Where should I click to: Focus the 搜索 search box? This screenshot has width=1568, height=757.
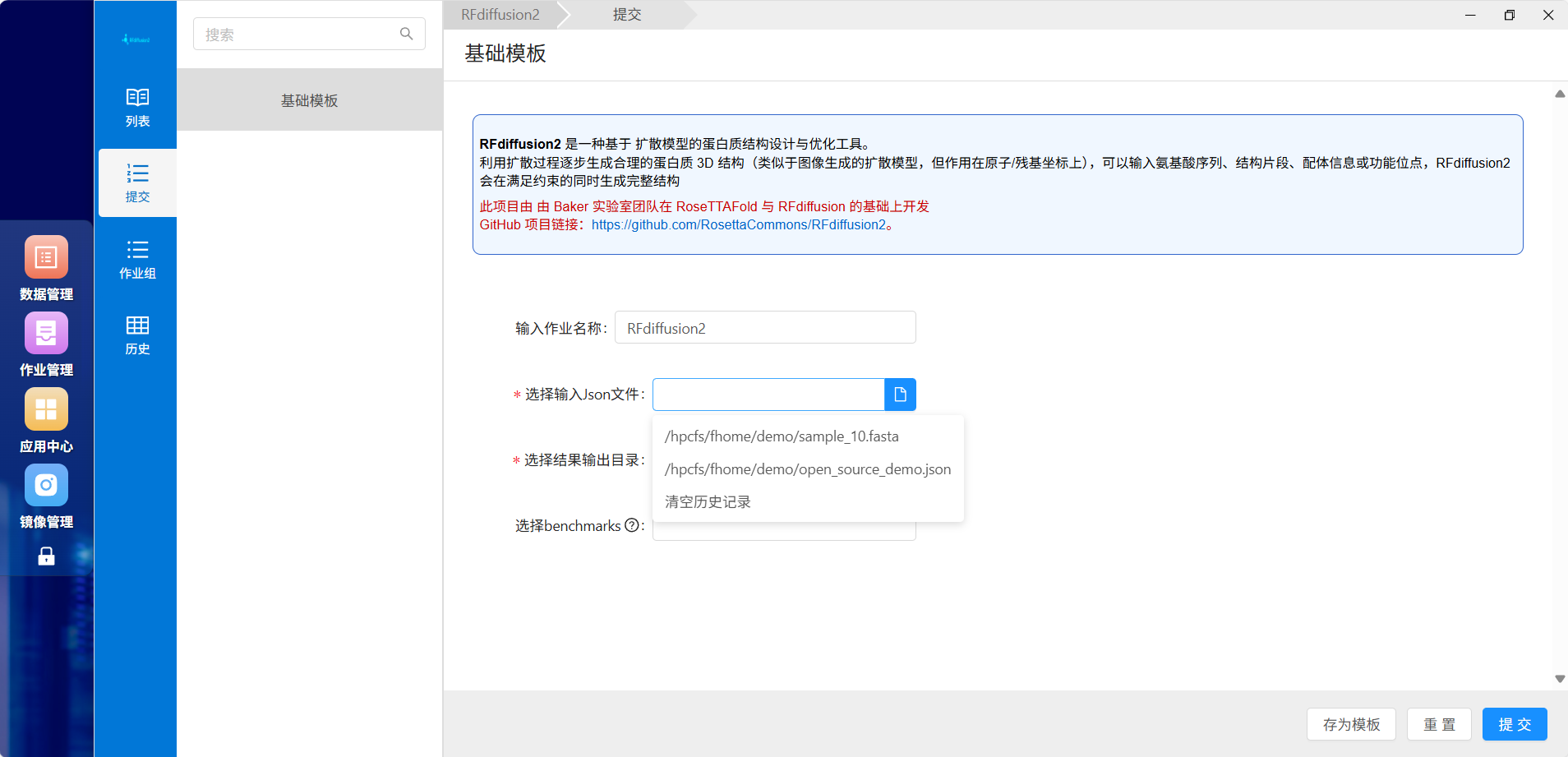tap(309, 34)
